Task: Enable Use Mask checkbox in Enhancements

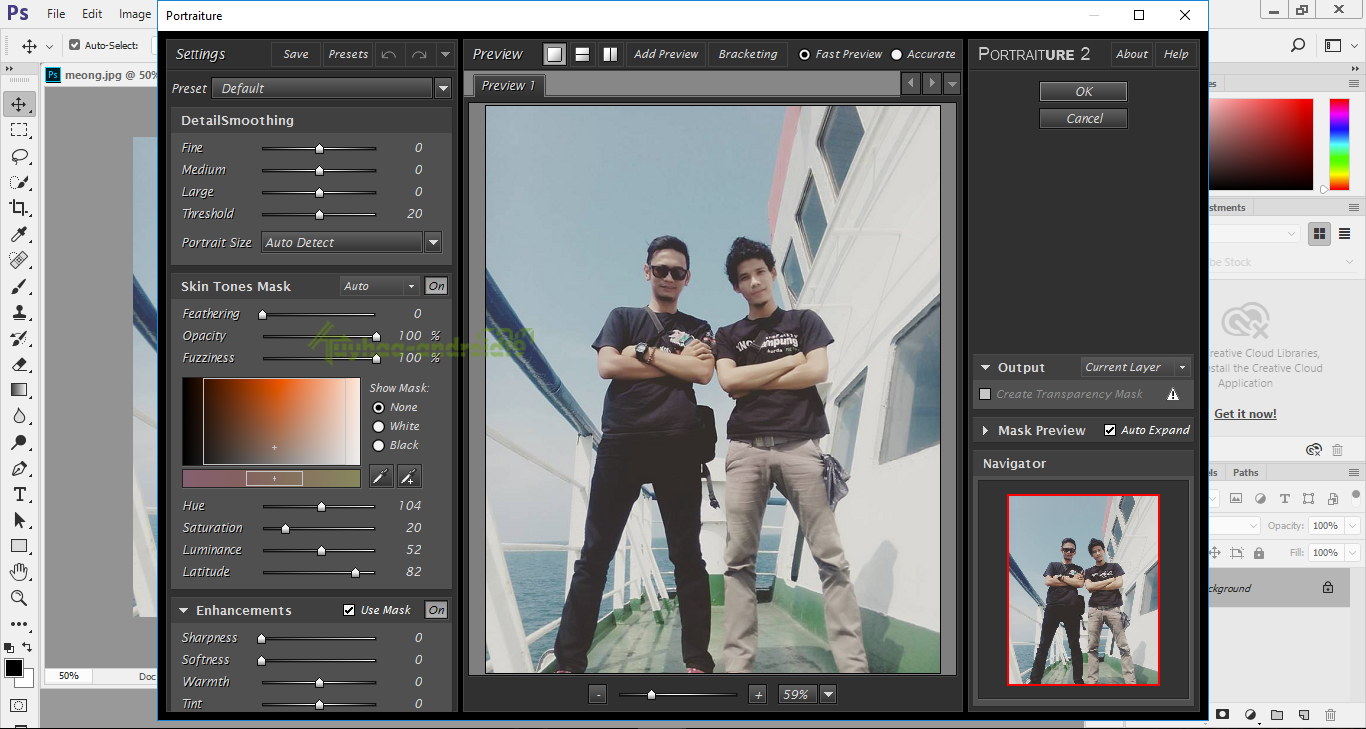Action: point(349,610)
